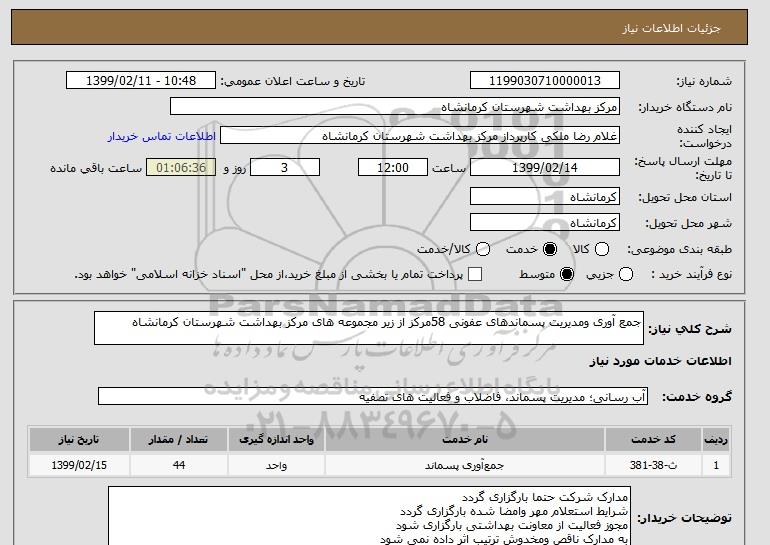The width and height of the screenshot is (770, 545).
Task: Click the label شرح کلی نیاز
Action: (690, 329)
